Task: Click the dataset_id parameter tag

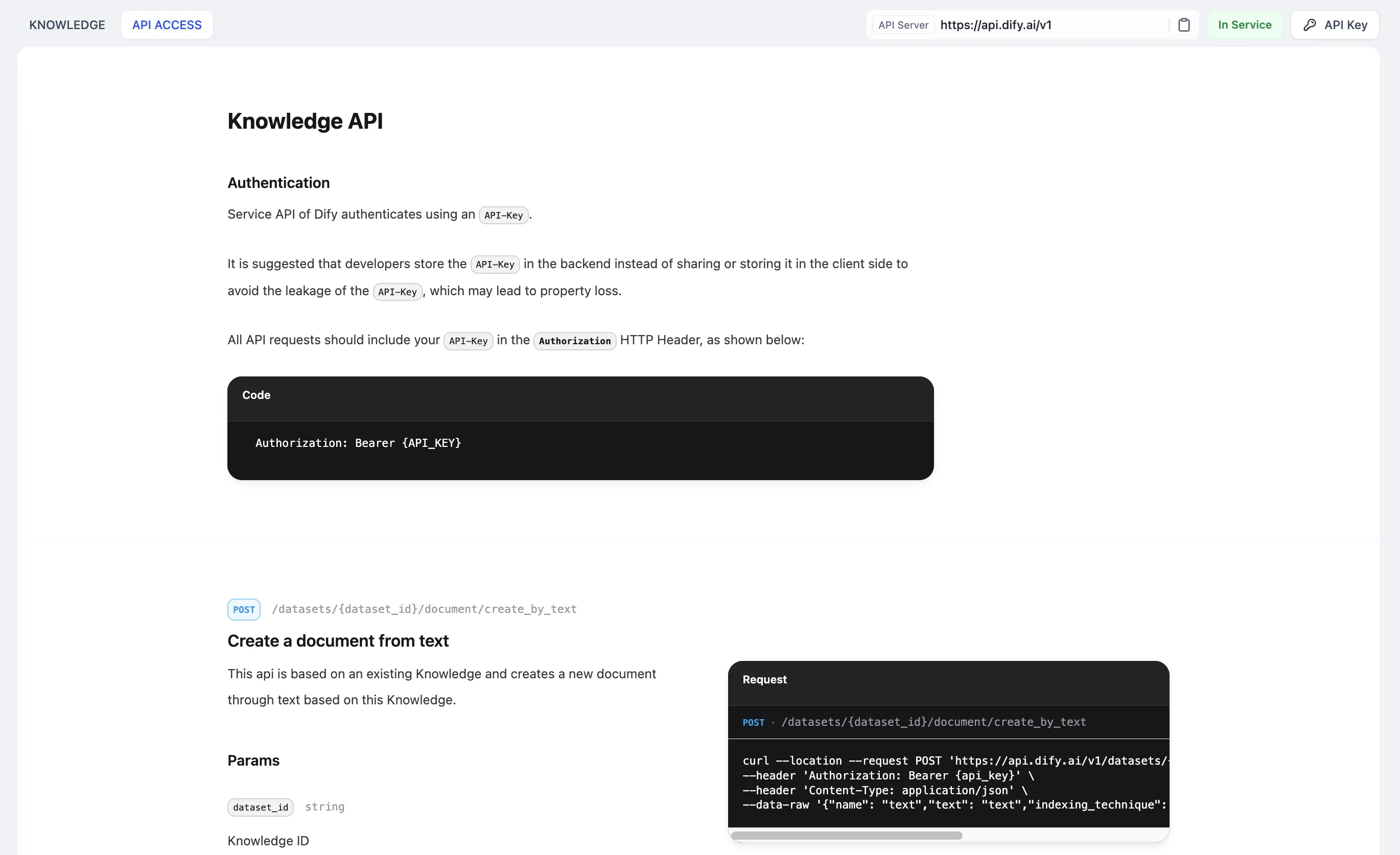Action: (x=260, y=806)
